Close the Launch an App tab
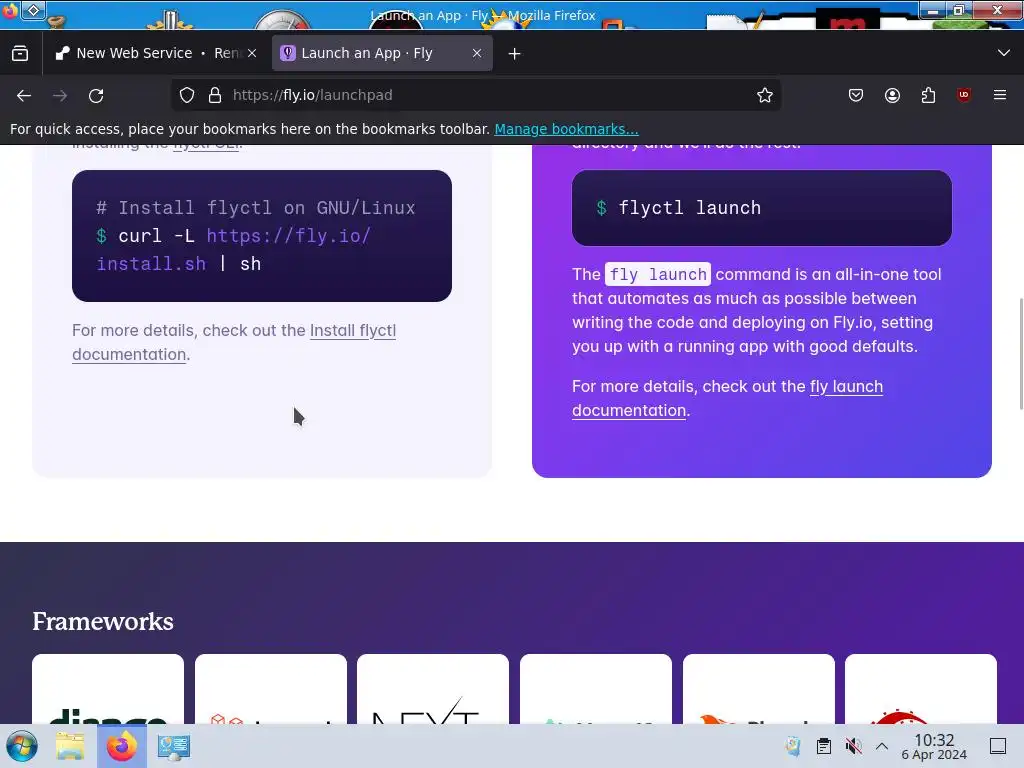This screenshot has height=768, width=1024. click(x=477, y=54)
